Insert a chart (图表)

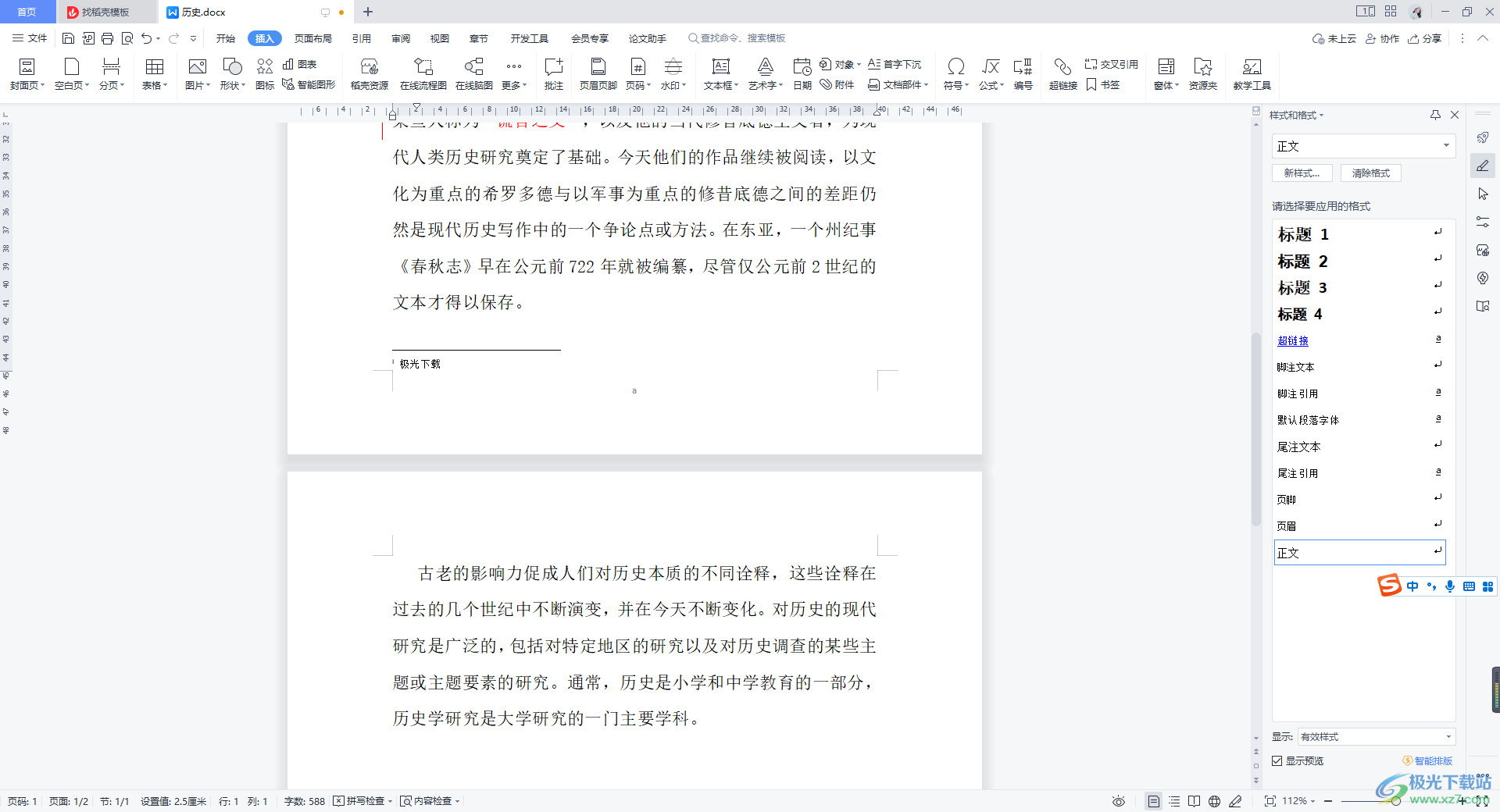[300, 64]
